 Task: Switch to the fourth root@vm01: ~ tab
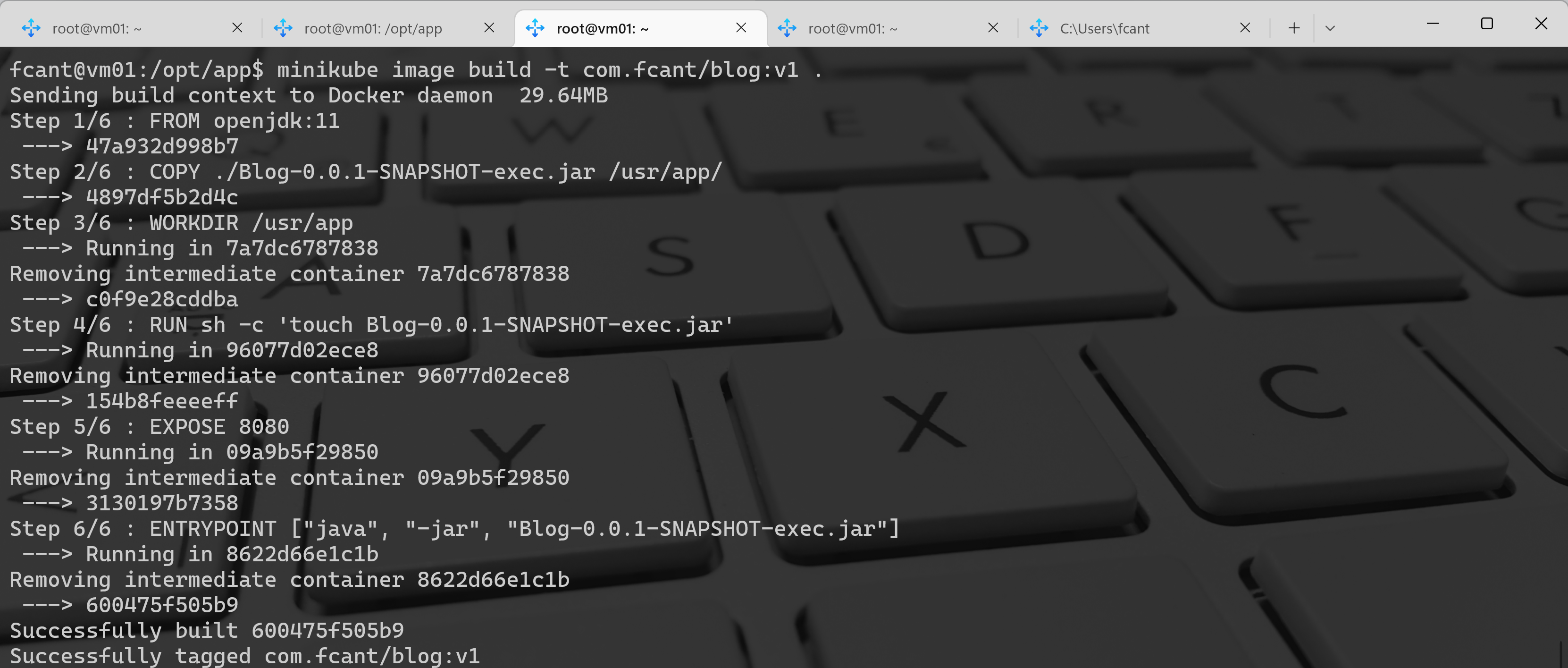pos(852,29)
